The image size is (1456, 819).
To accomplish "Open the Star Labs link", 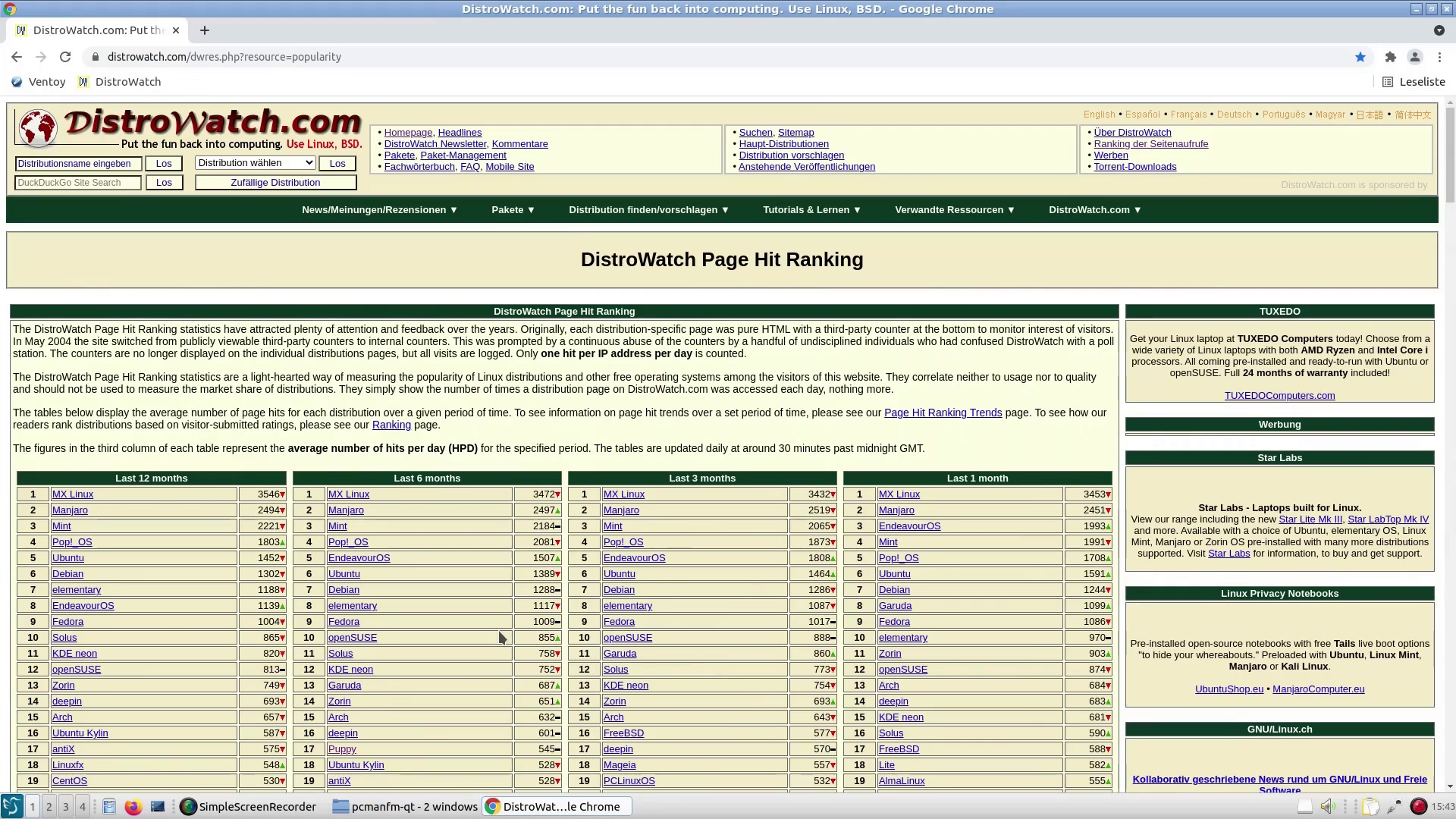I will [x=1228, y=554].
